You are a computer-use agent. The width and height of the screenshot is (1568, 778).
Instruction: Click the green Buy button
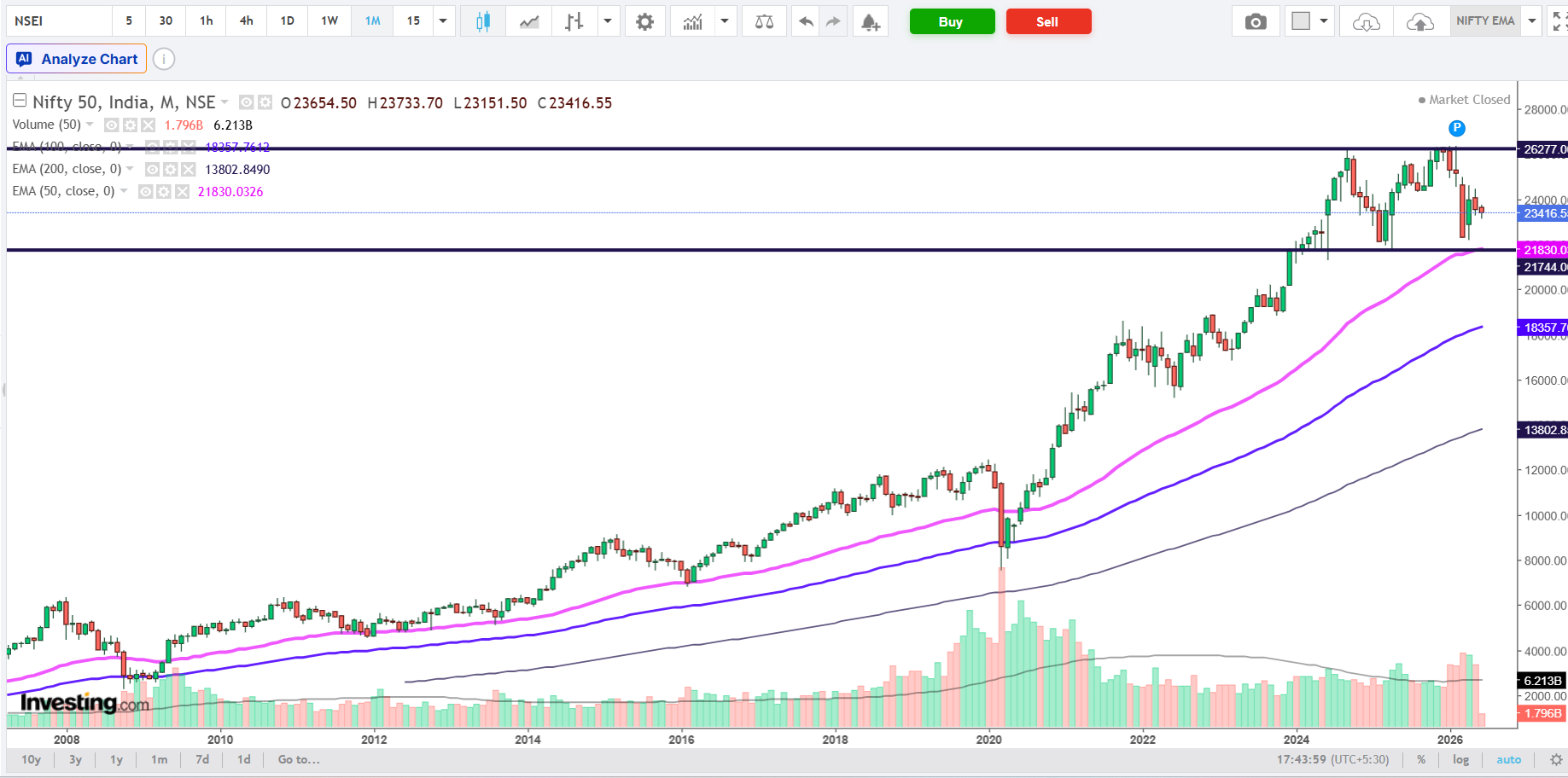click(952, 21)
